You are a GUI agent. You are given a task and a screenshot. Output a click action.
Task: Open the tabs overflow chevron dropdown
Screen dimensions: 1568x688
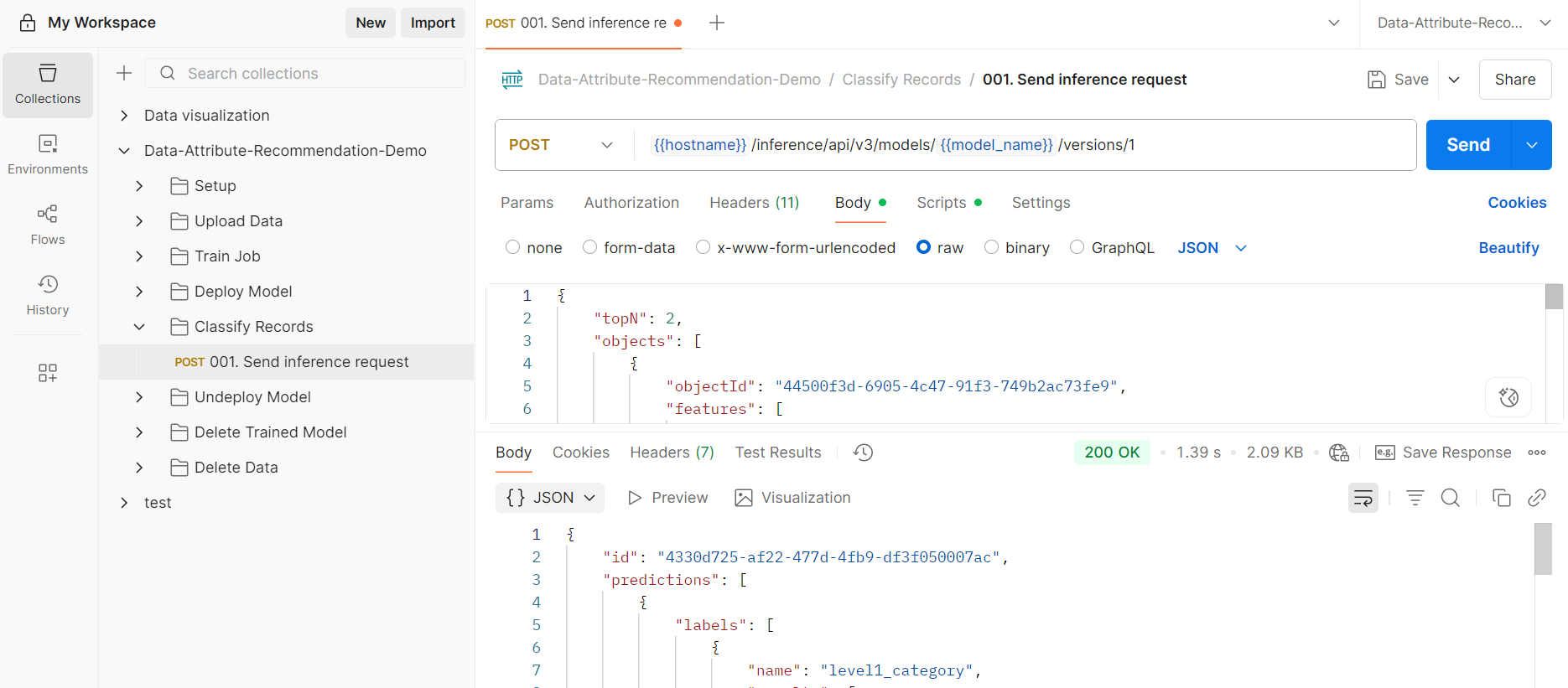pyautogui.click(x=1334, y=23)
